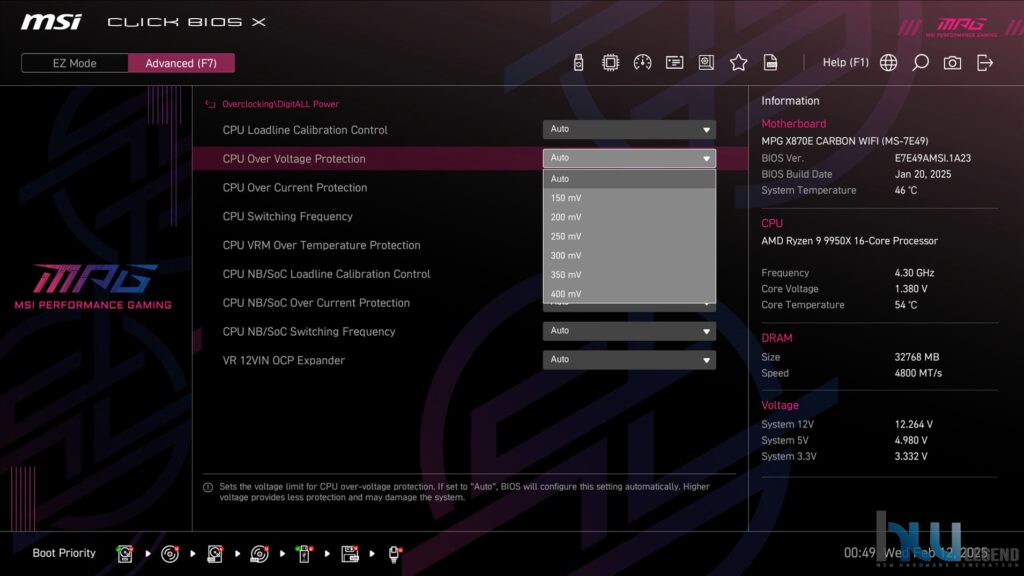1024x576 pixels.
Task: Choose 200 mV over-voltage option
Action: click(629, 217)
